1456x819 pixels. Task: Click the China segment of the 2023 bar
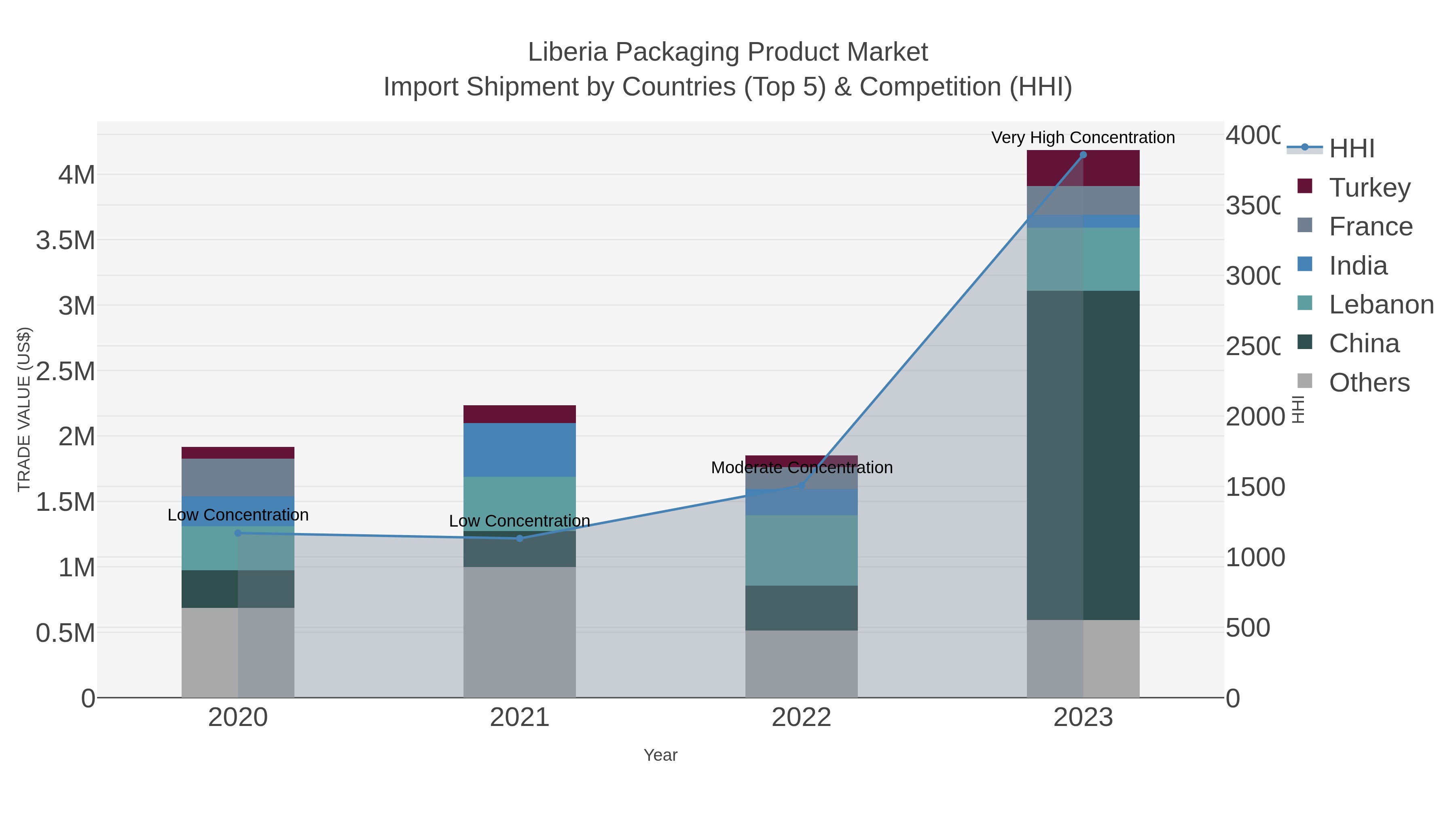1083,455
